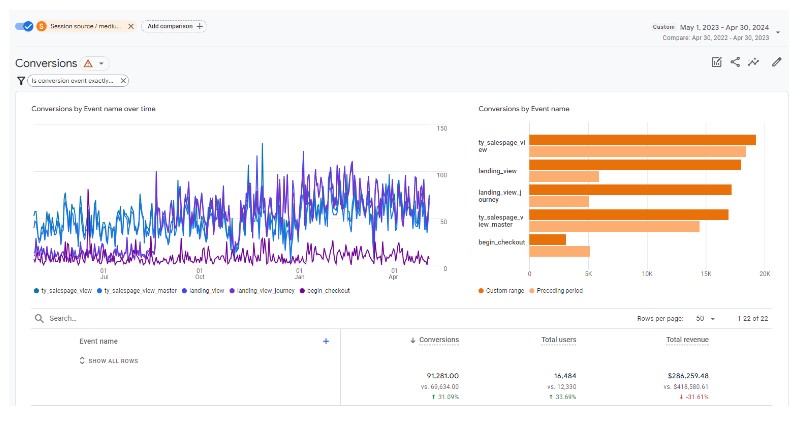Click the Add comparison button
The height and width of the screenshot is (422, 807).
click(174, 26)
